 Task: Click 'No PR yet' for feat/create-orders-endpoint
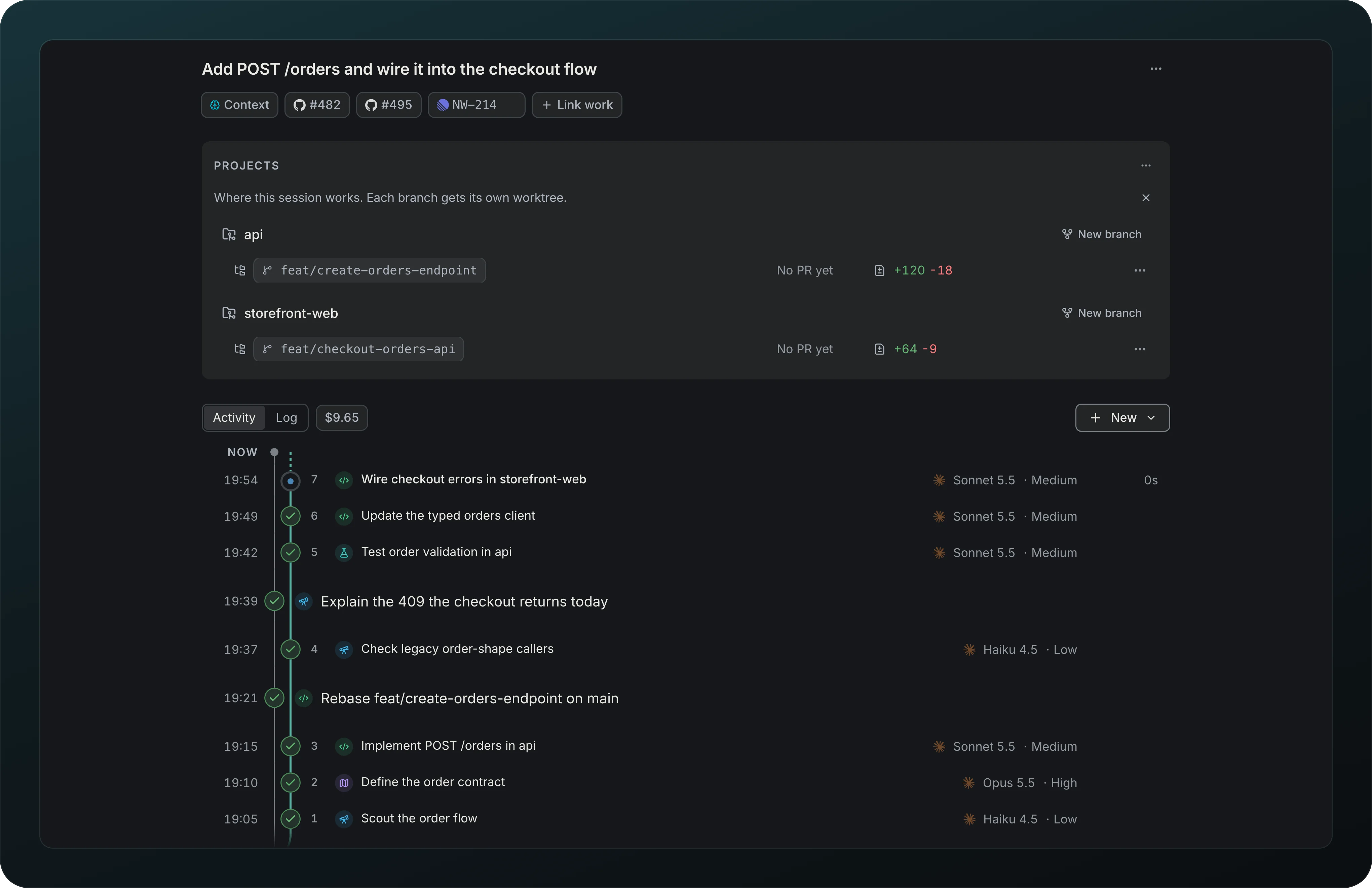pyautogui.click(x=805, y=270)
